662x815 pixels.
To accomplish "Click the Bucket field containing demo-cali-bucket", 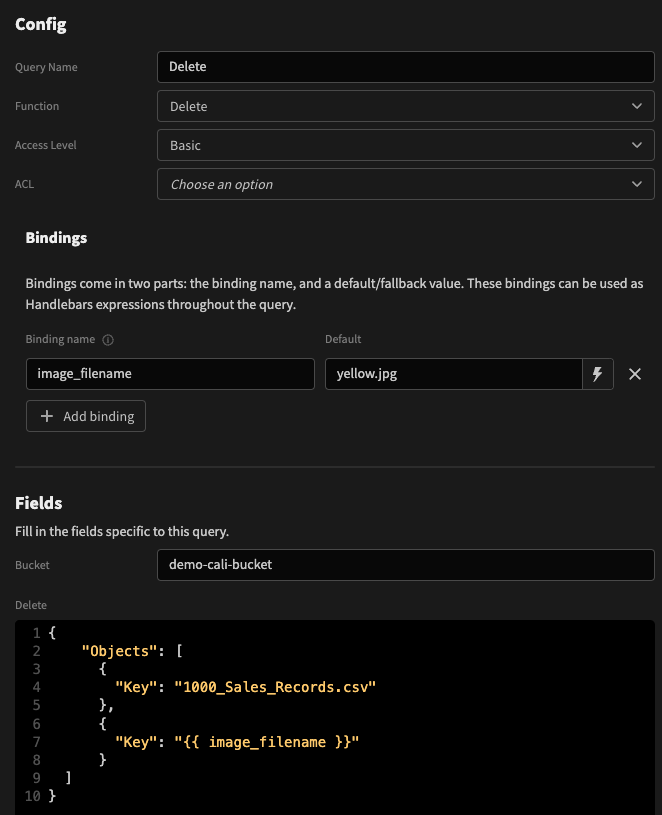I will pos(405,564).
